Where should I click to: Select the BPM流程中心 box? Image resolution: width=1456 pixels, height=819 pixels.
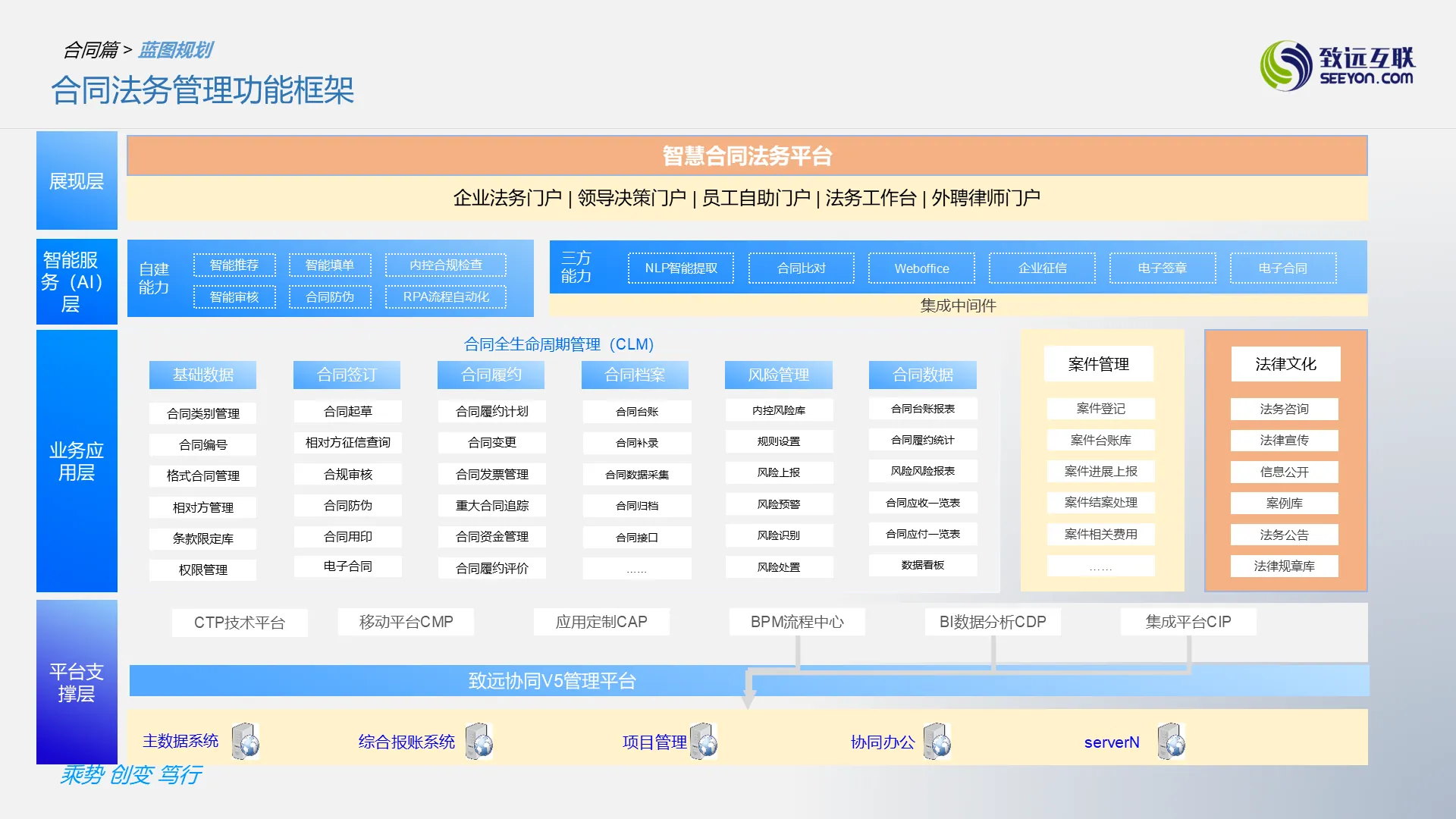(x=797, y=622)
